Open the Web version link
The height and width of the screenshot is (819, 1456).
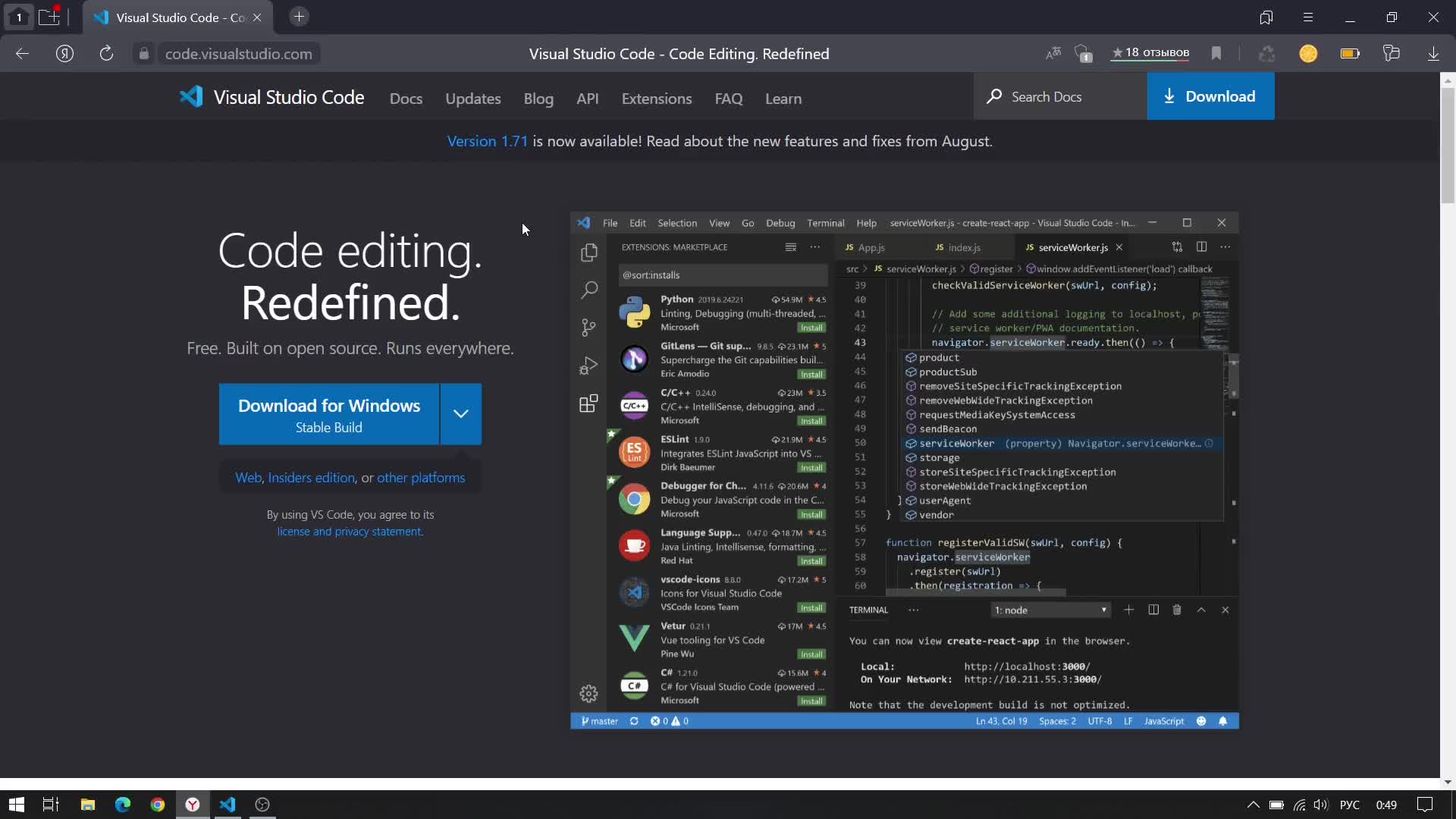tap(248, 478)
